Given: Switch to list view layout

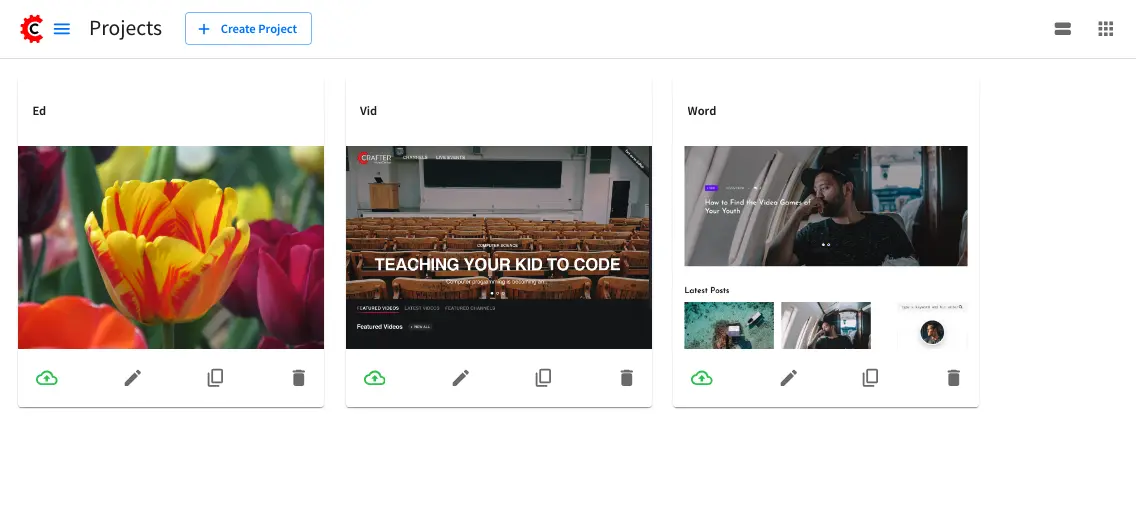Looking at the screenshot, I should pyautogui.click(x=1062, y=29).
